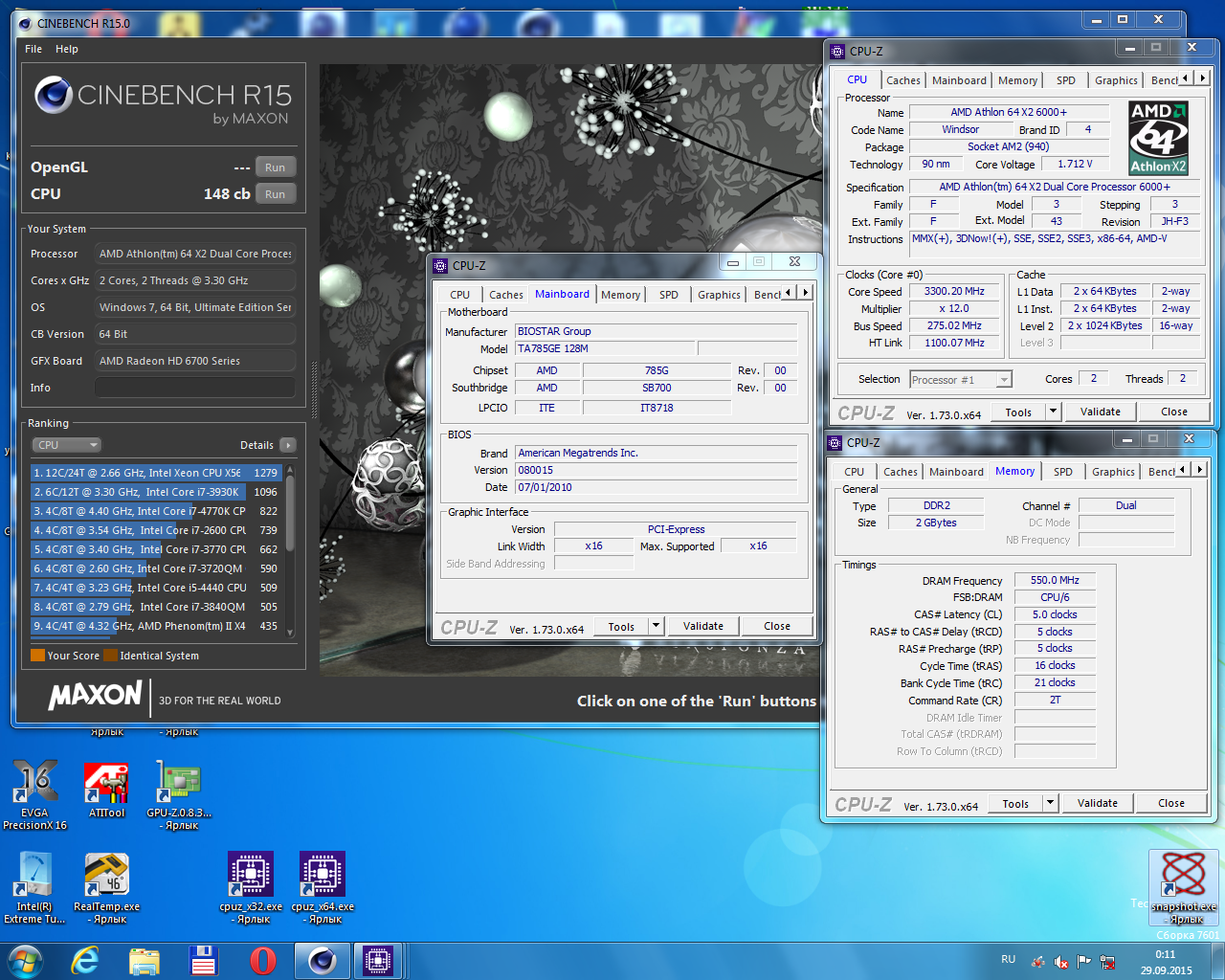1225x980 pixels.
Task: Click Validate in top CPU-Z window
Action: (x=1101, y=412)
